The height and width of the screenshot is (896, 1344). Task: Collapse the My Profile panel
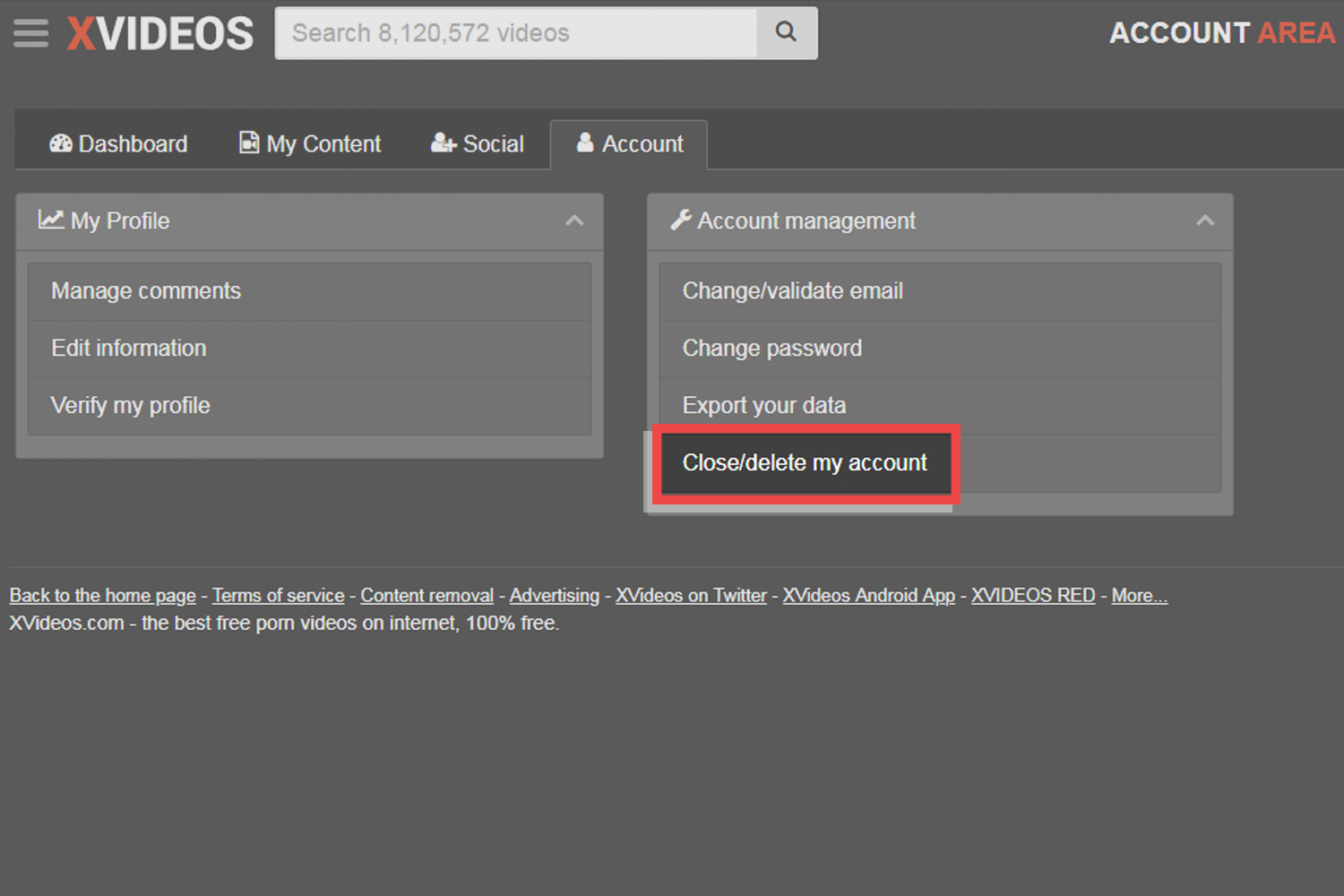tap(574, 221)
